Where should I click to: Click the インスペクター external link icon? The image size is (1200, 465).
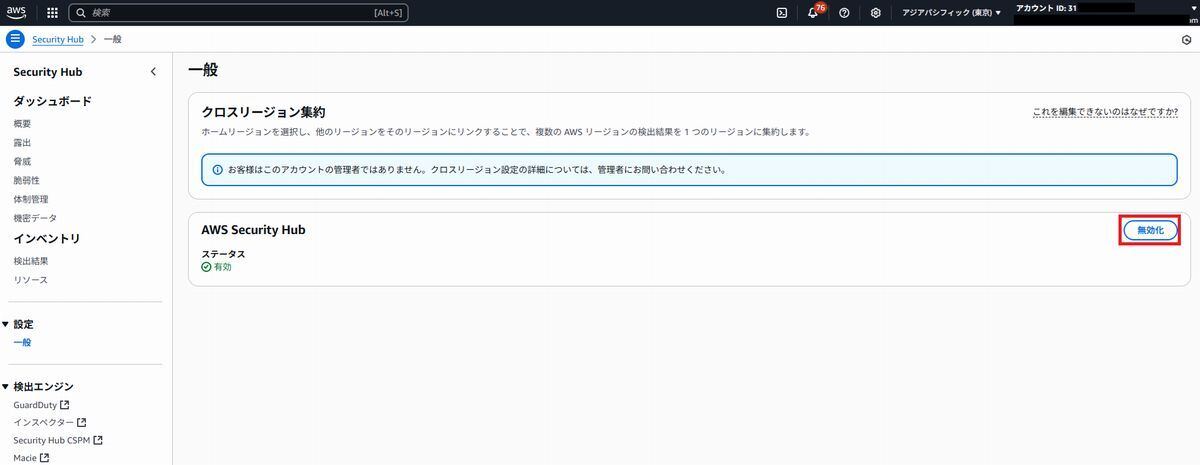point(82,423)
